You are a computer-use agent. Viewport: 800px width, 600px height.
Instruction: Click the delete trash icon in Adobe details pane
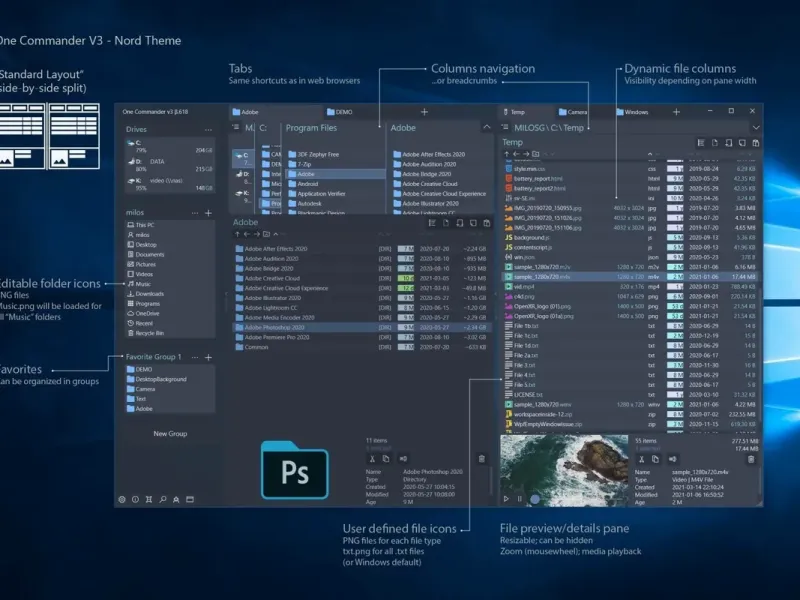pyautogui.click(x=482, y=459)
